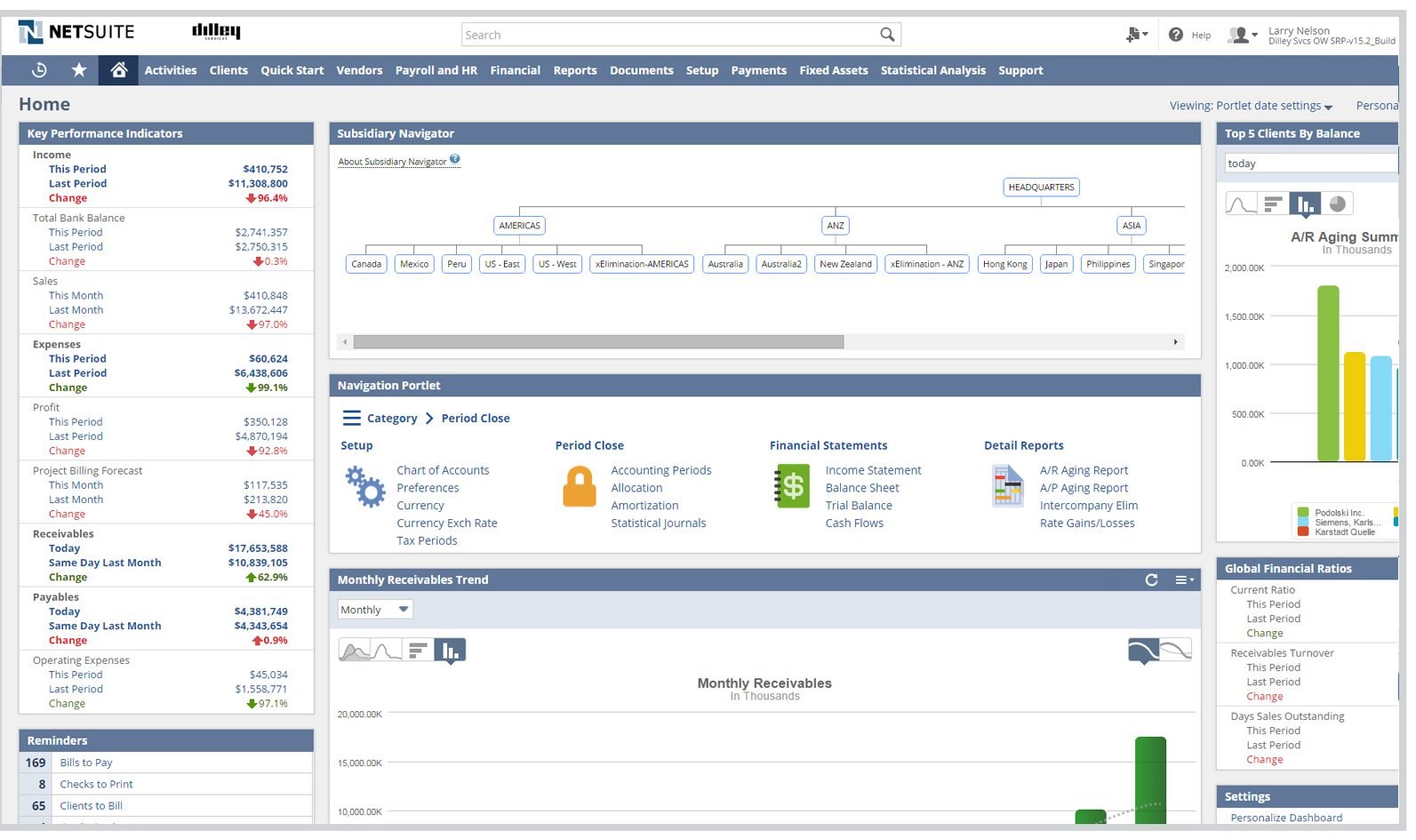Select the AMERICAS subsidiary node
Image resolution: width=1416 pixels, height=840 pixels.
point(520,225)
